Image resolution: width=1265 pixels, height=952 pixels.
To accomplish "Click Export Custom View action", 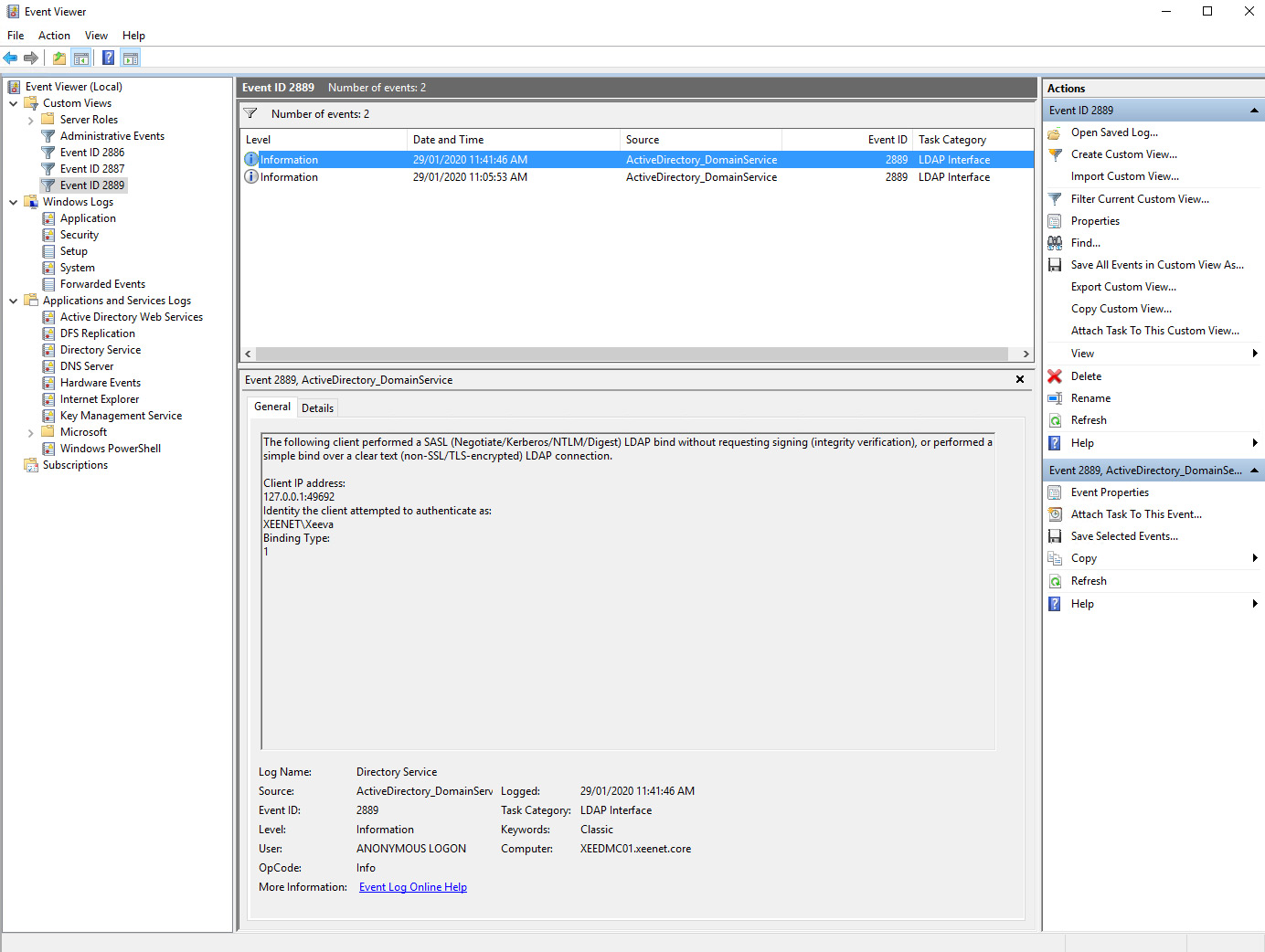I will [x=1123, y=287].
